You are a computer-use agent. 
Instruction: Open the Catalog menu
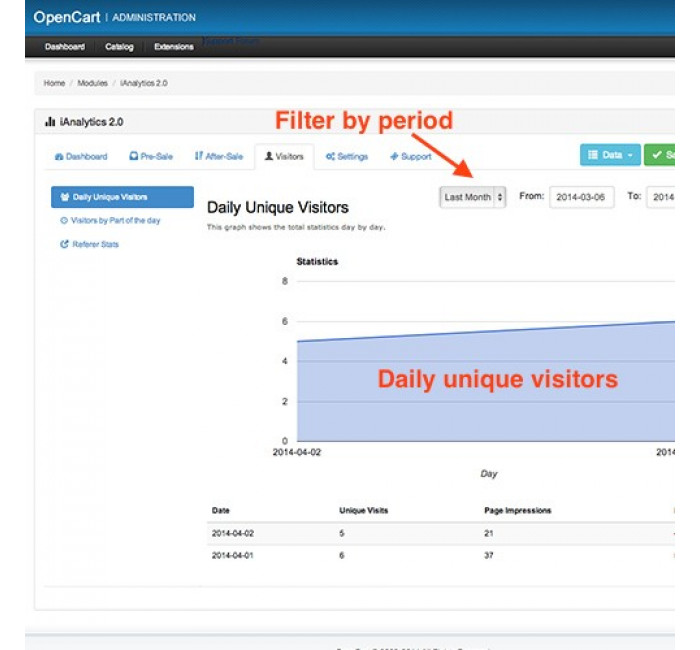119,46
